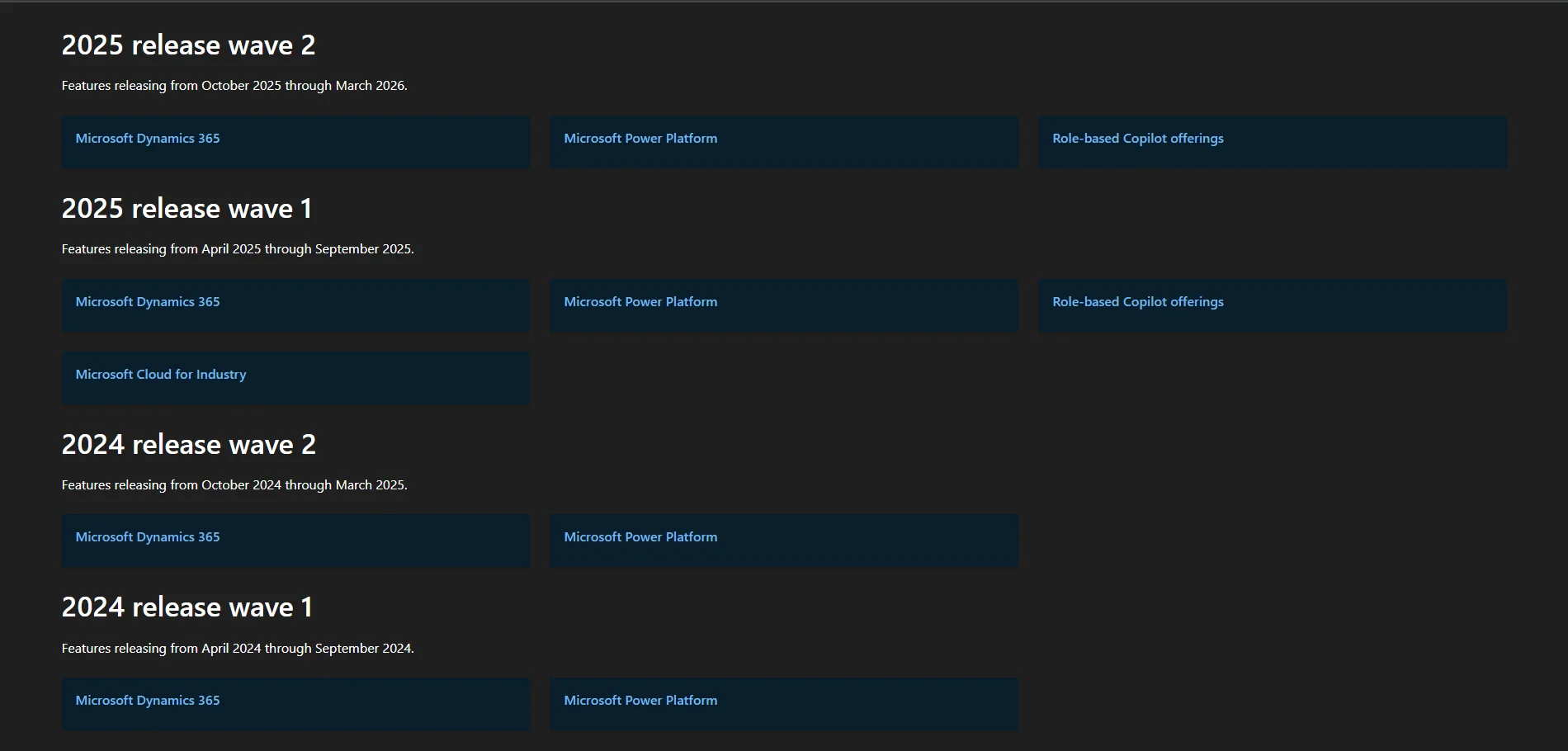Viewport: 1568px width, 751px height.
Task: Click empty space right of Cloud for Industry card
Action: (x=908, y=378)
